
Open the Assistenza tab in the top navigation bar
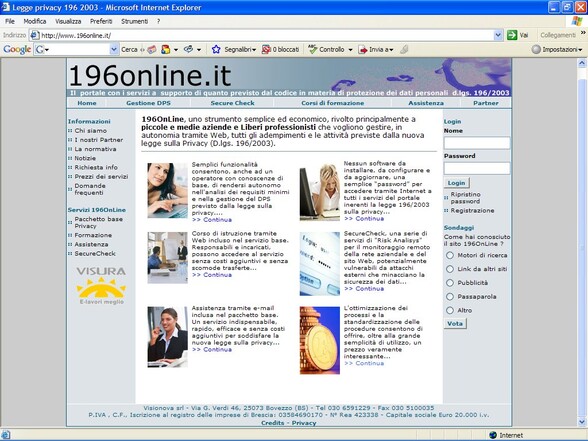tap(426, 103)
